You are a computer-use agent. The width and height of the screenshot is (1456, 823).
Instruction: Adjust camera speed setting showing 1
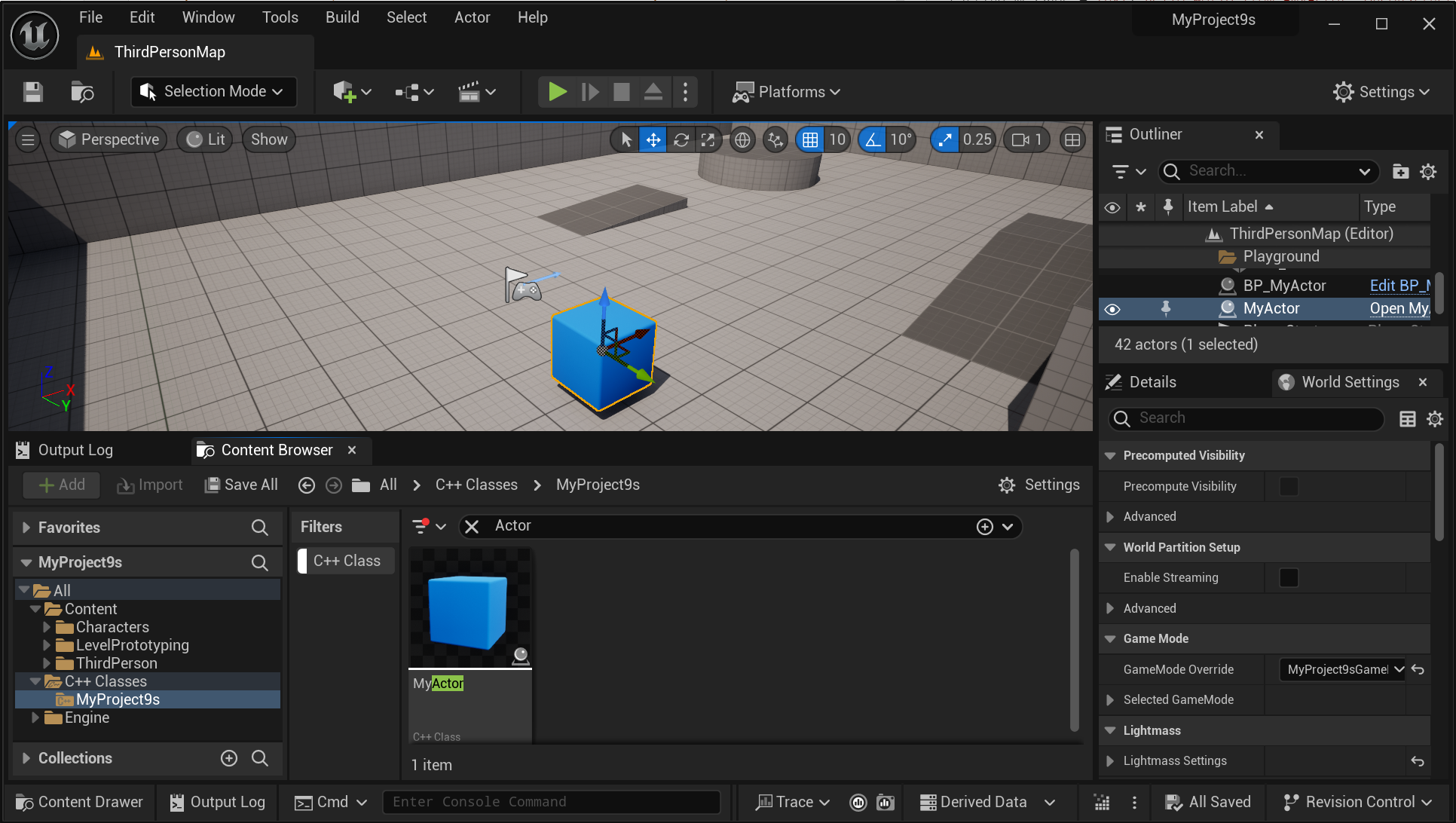pyautogui.click(x=1027, y=139)
